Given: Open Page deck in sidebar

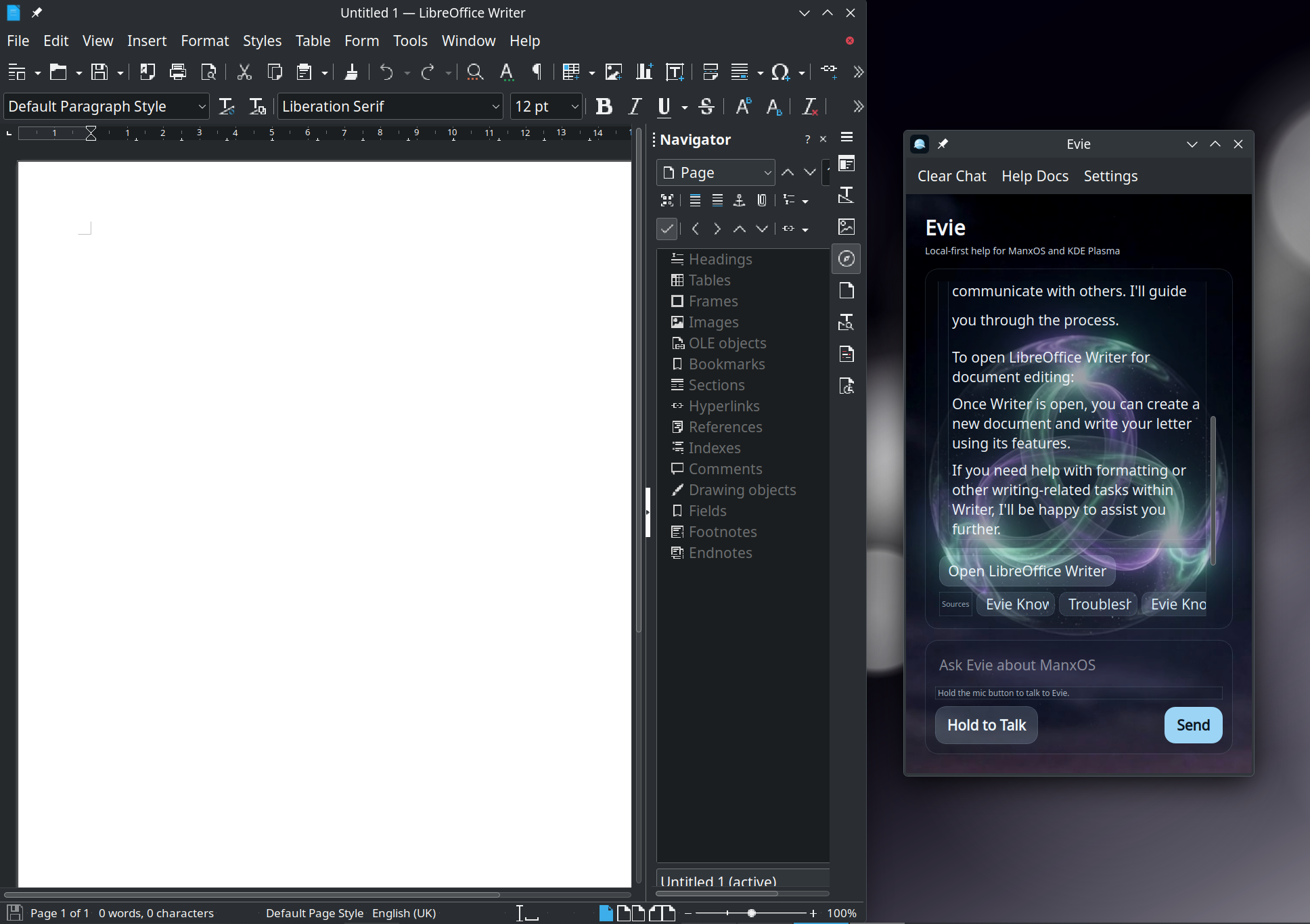Looking at the screenshot, I should click(846, 290).
